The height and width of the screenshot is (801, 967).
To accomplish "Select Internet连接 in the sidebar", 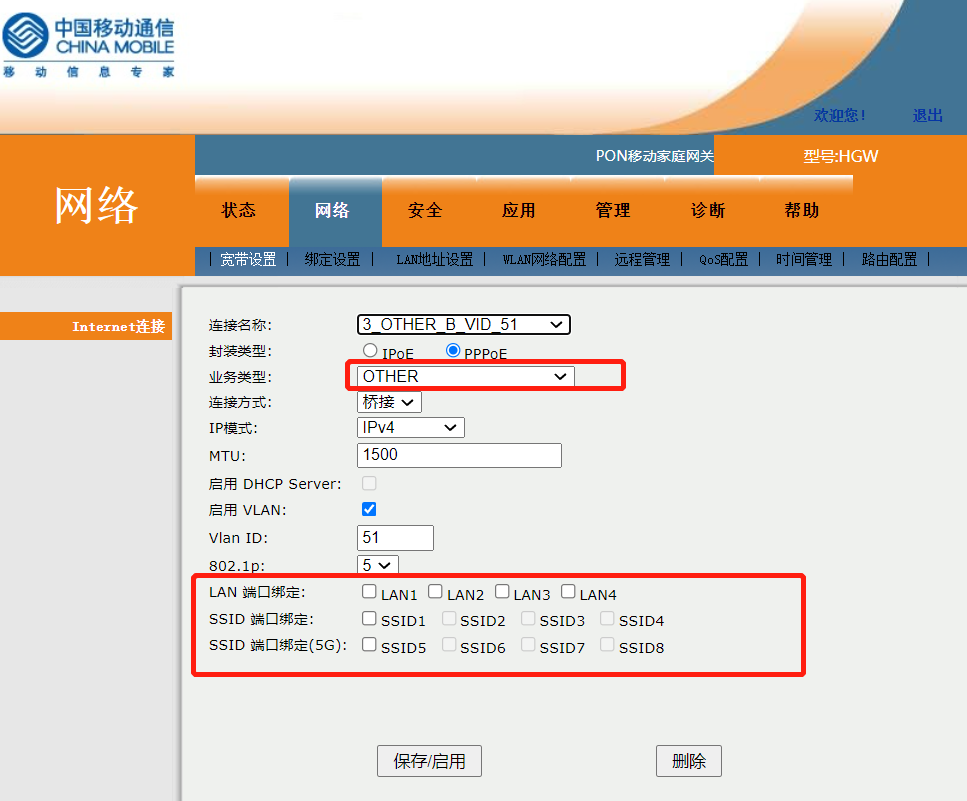I will click(86, 326).
